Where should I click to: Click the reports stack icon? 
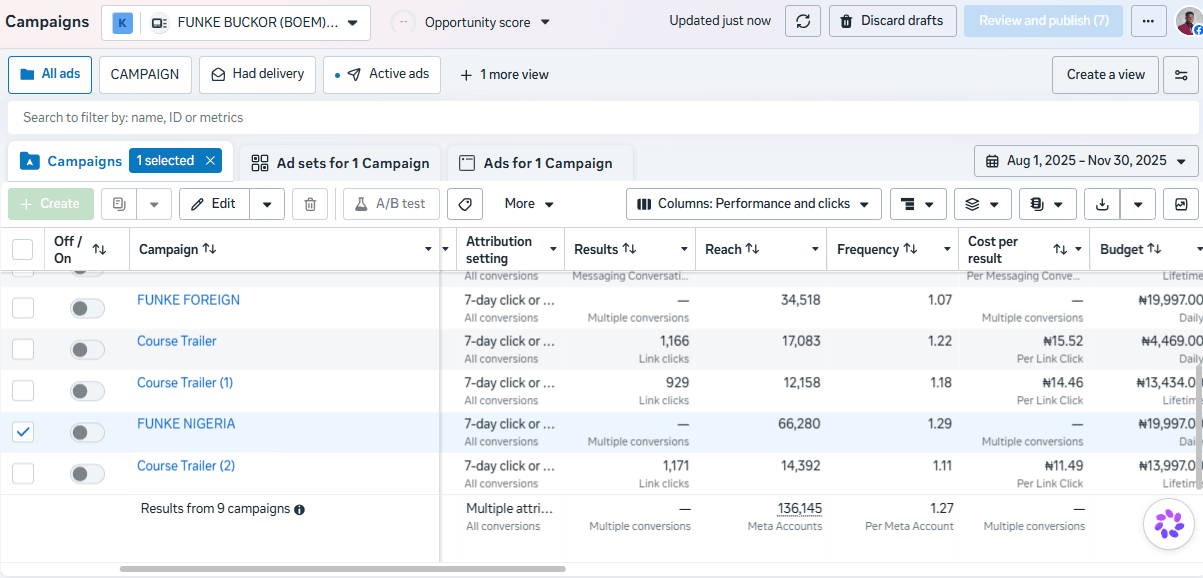tap(1047, 204)
